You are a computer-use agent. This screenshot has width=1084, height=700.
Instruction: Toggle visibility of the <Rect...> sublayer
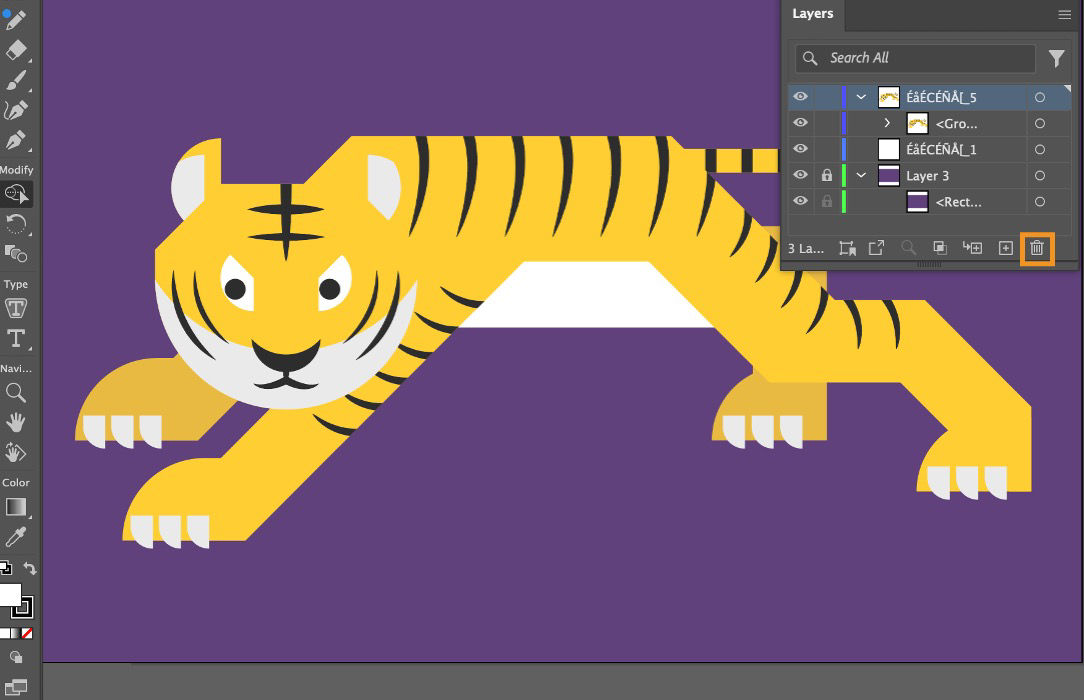pyautogui.click(x=800, y=200)
